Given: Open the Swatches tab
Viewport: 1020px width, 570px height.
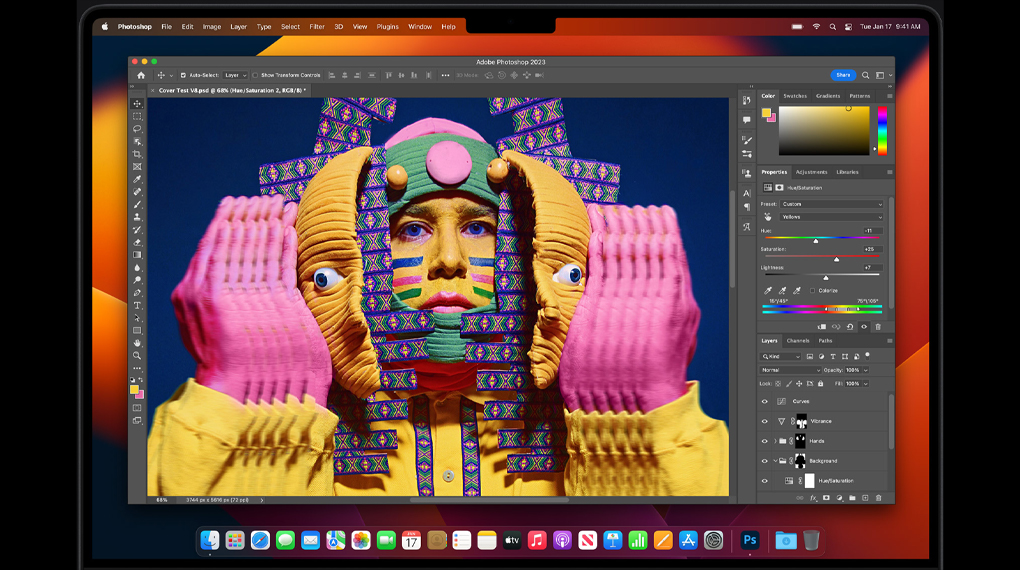Looking at the screenshot, I should tap(795, 96).
